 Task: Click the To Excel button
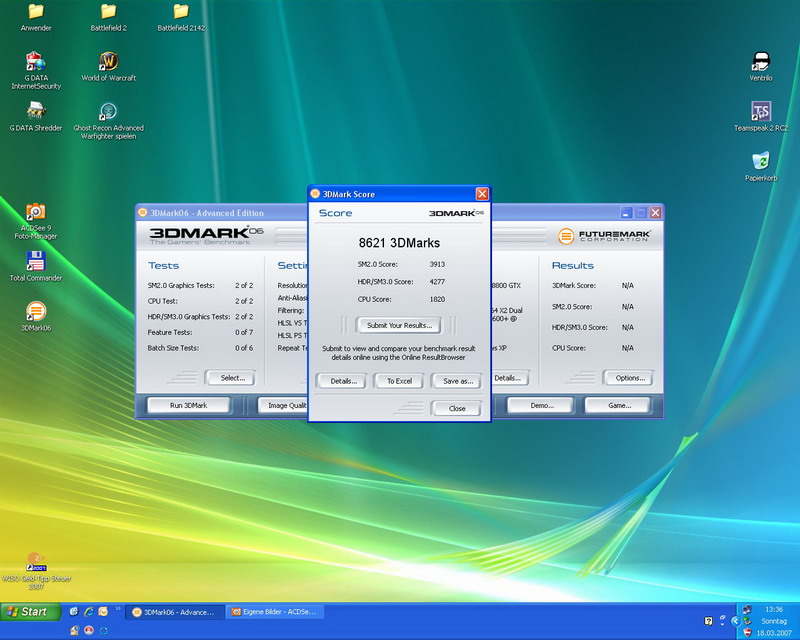point(399,381)
